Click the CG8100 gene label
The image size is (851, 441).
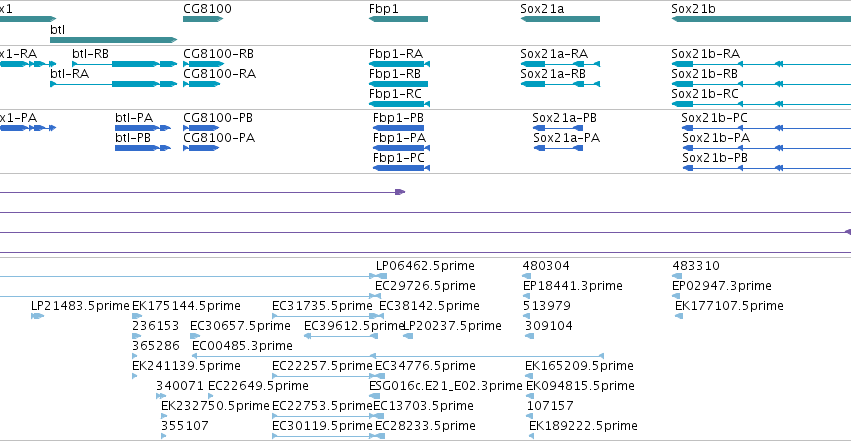click(207, 9)
